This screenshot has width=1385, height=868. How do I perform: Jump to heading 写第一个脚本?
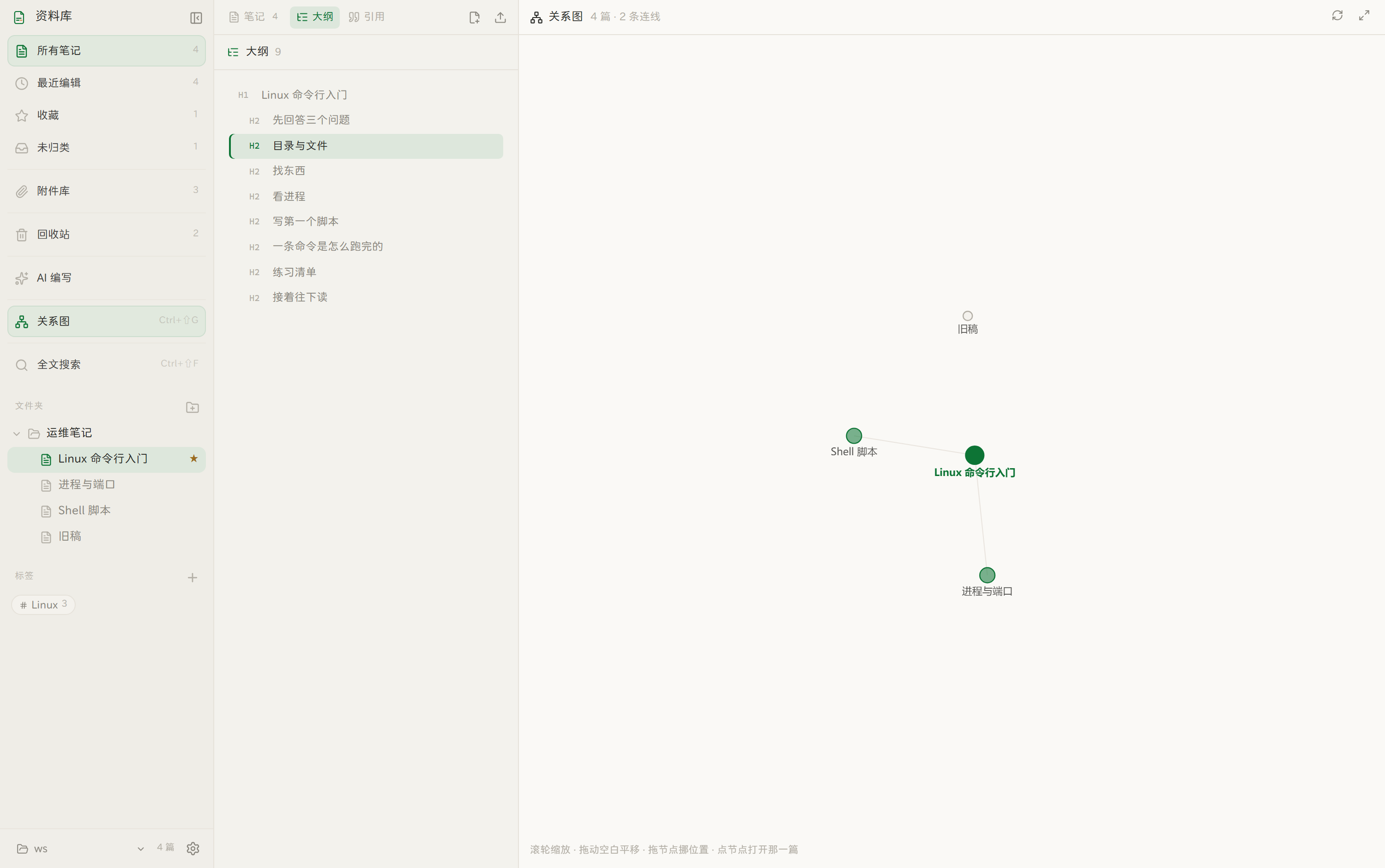[x=366, y=222]
